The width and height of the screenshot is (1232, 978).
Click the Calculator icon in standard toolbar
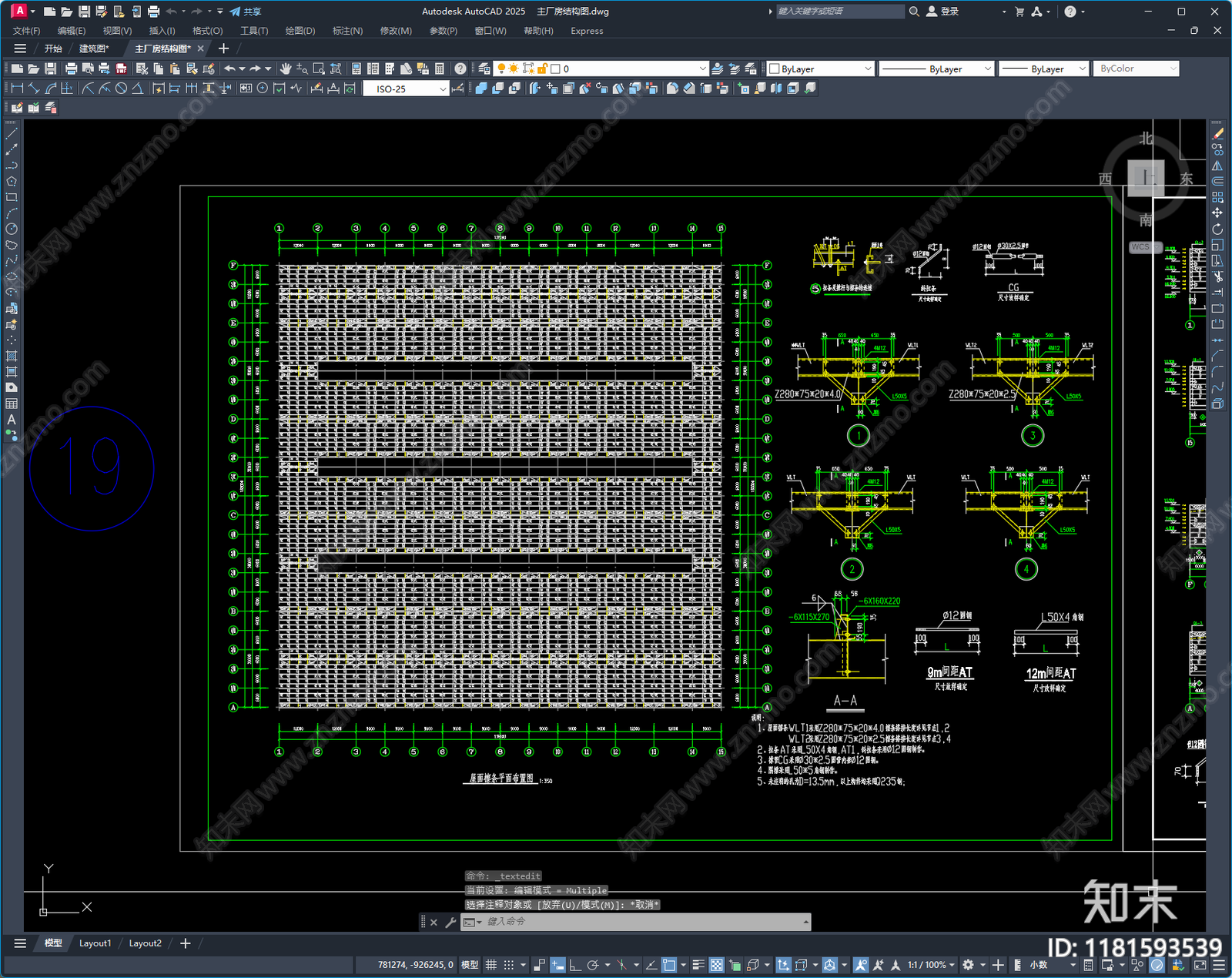[440, 69]
